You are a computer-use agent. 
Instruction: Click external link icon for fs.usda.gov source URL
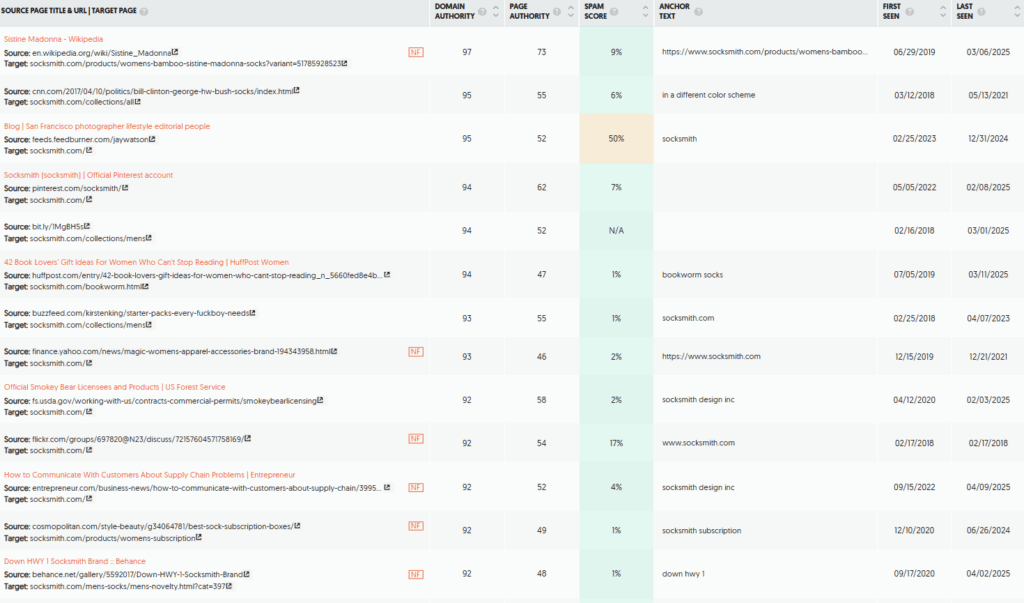pos(320,400)
